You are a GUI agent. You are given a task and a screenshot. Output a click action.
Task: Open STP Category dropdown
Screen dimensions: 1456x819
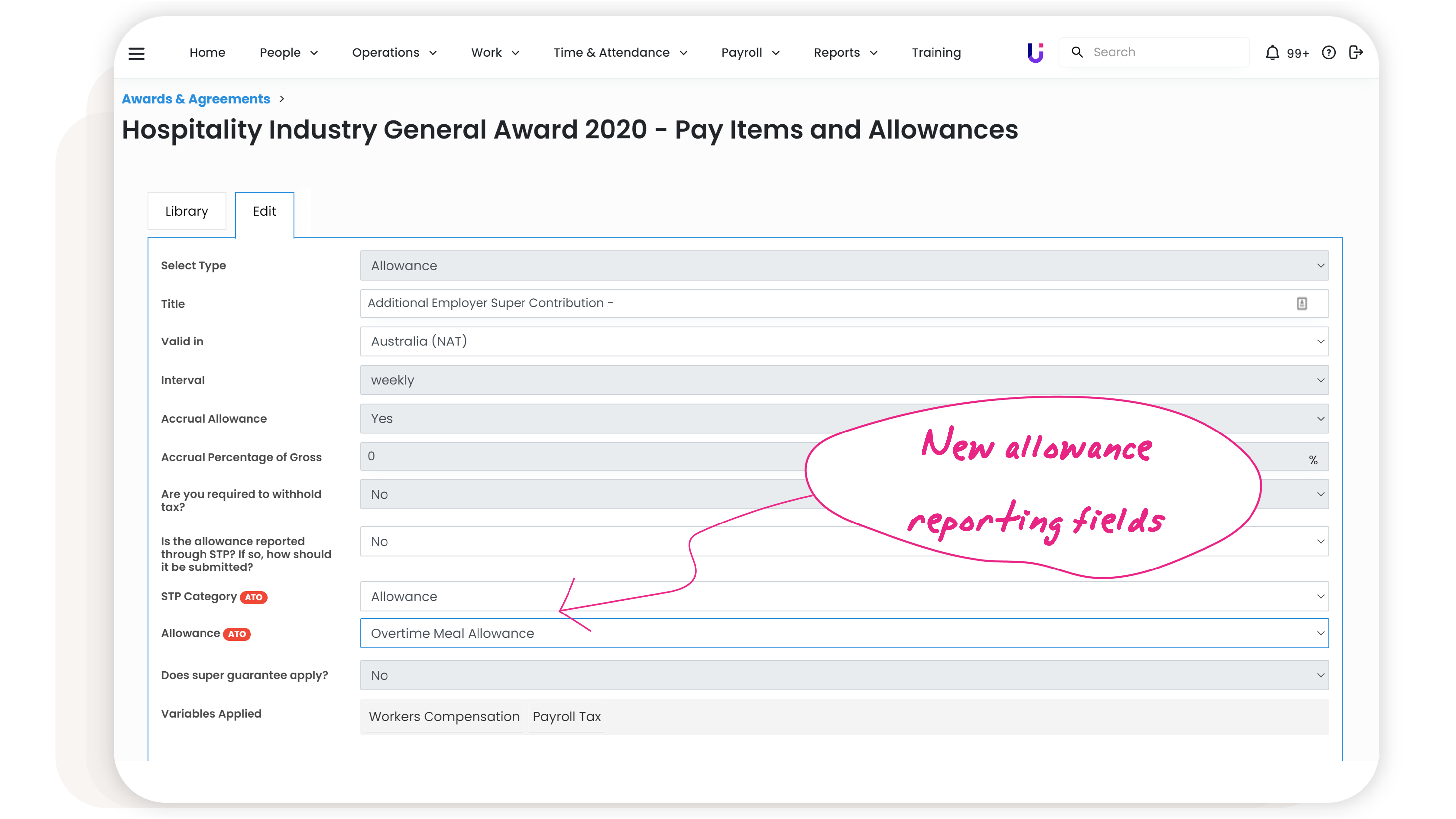click(x=844, y=596)
